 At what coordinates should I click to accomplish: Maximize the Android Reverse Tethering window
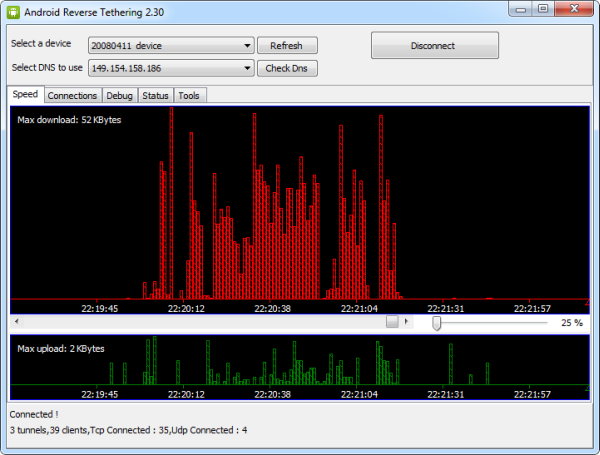click(543, 9)
